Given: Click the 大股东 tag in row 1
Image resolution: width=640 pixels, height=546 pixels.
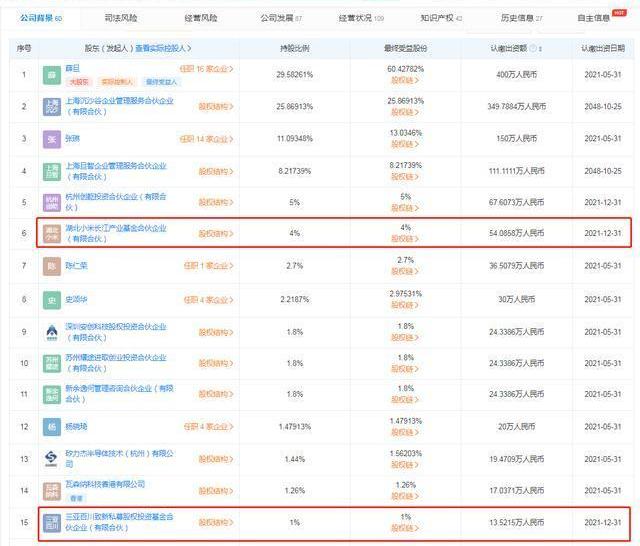Looking at the screenshot, I should coord(79,82).
